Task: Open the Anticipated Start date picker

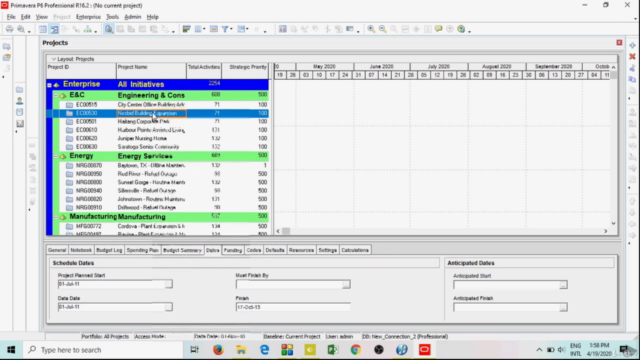Action: tap(563, 284)
